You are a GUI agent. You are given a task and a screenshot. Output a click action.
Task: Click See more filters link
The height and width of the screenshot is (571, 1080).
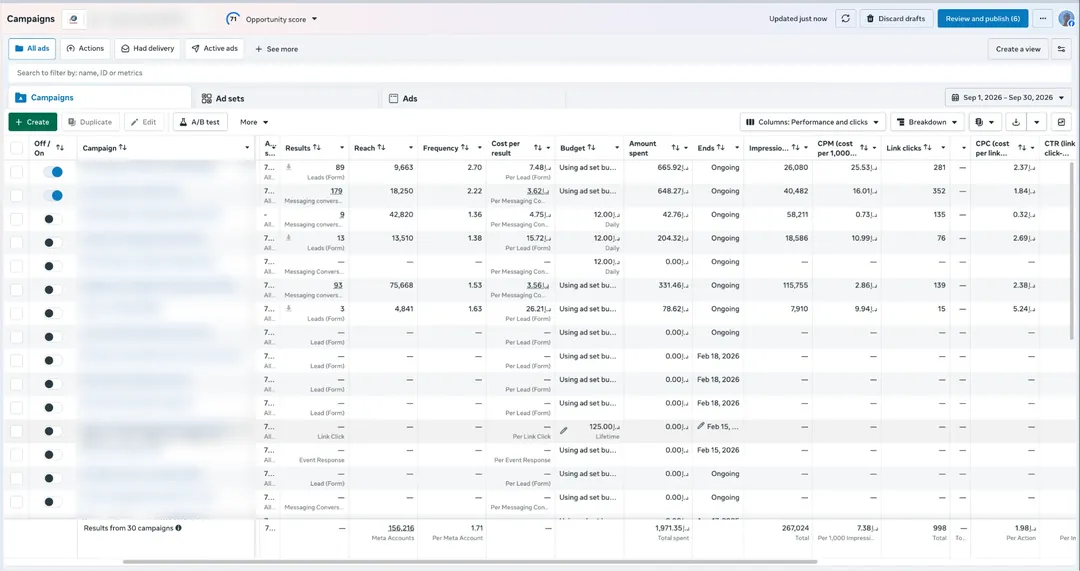coord(276,49)
